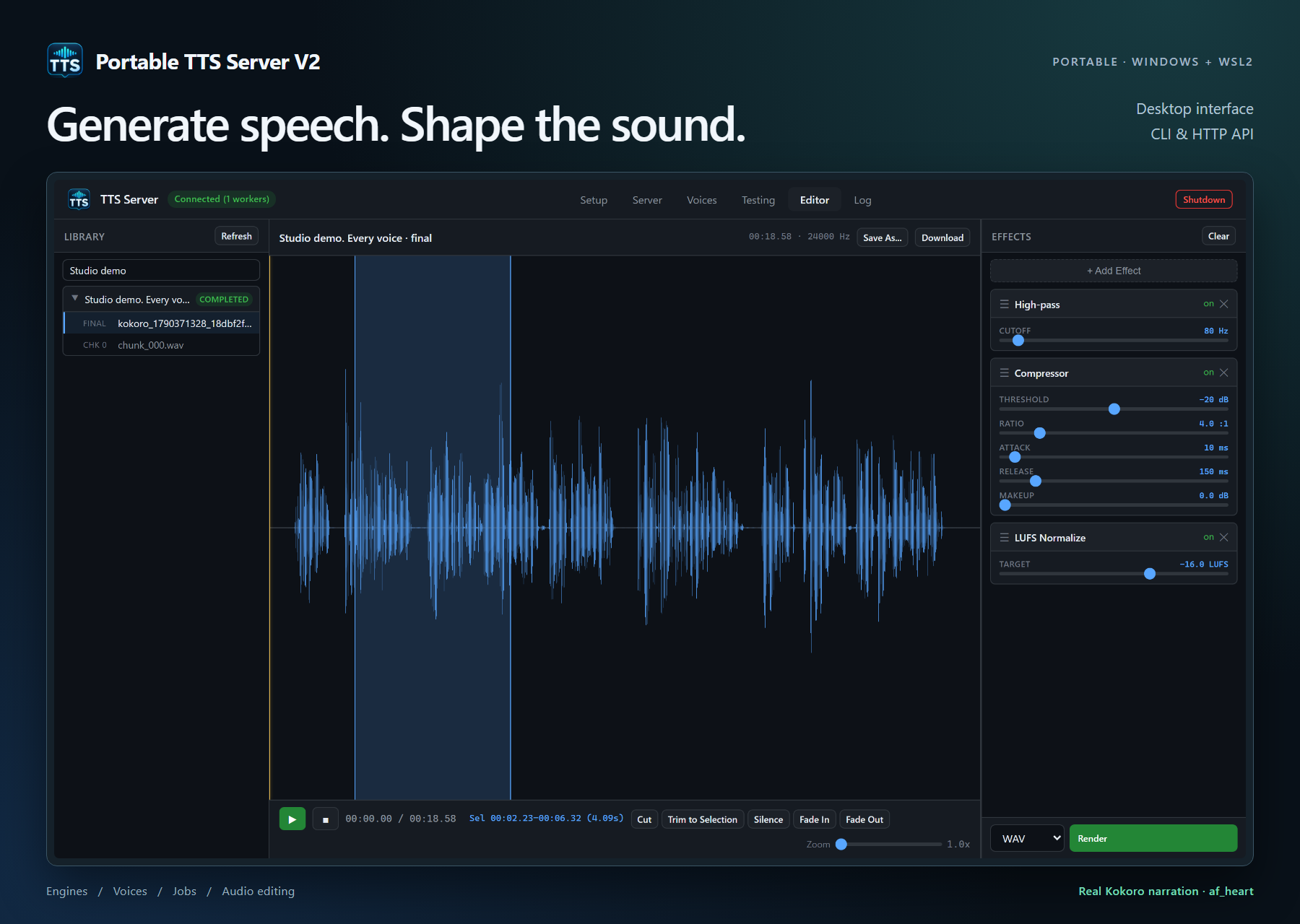
Task: Play the audio with the green play button
Action: (x=292, y=819)
